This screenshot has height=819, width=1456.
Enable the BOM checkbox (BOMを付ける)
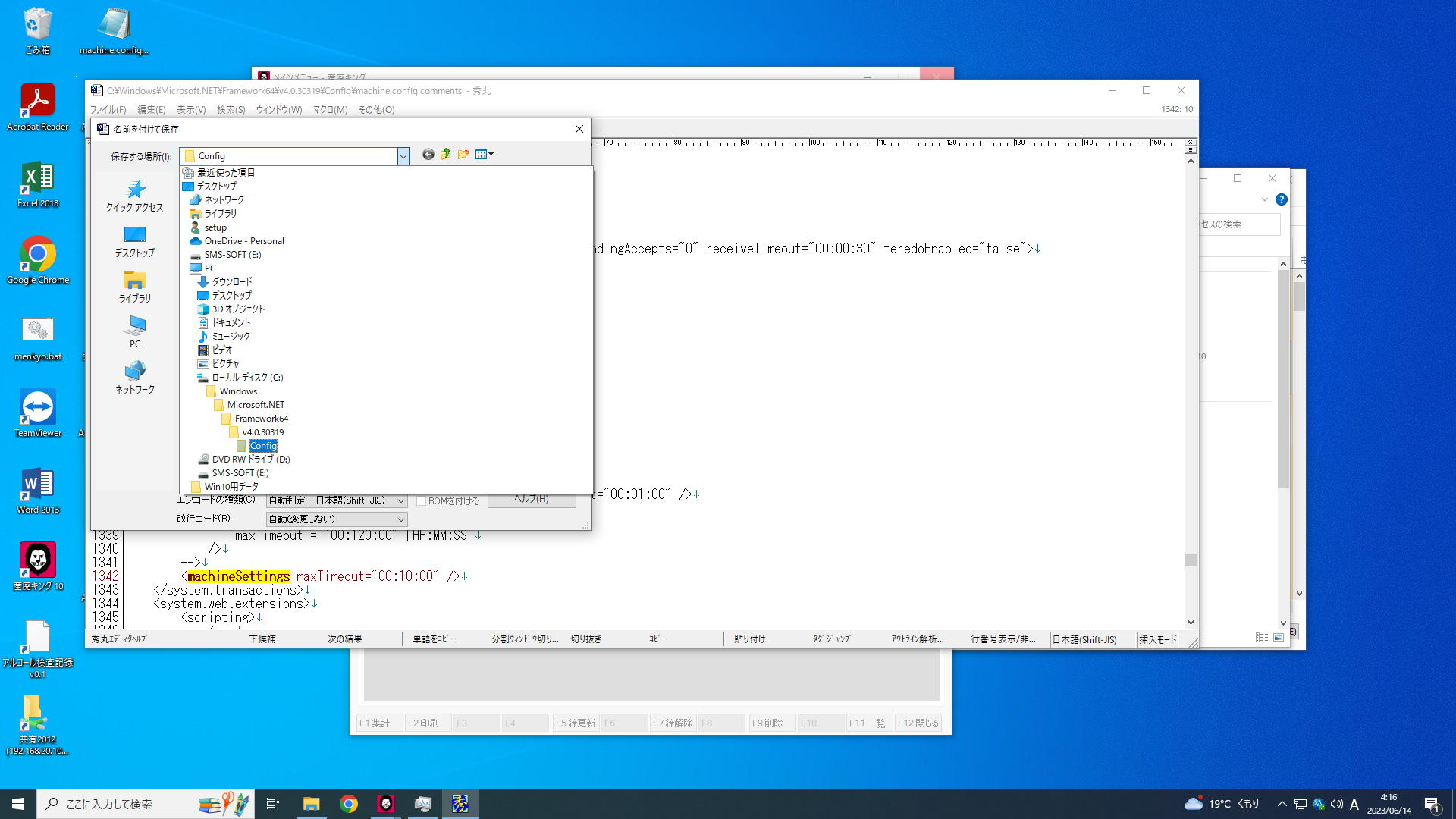point(422,501)
